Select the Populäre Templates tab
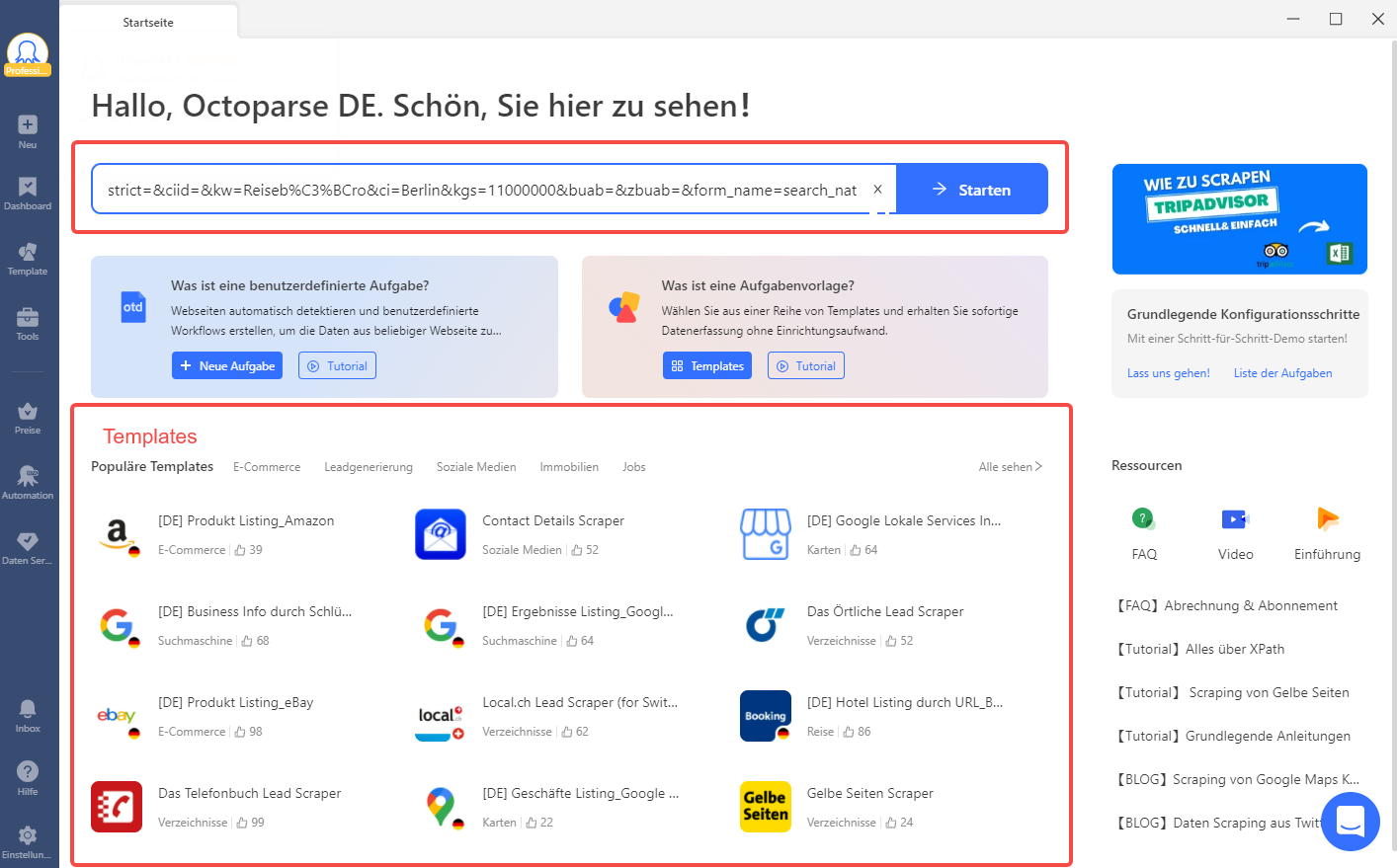The image size is (1397, 868). coord(152,466)
